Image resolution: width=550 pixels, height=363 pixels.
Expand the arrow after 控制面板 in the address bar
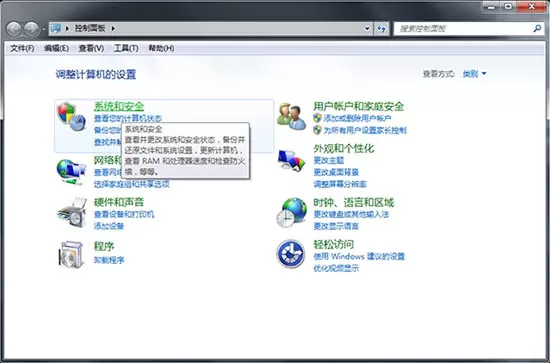[113, 28]
